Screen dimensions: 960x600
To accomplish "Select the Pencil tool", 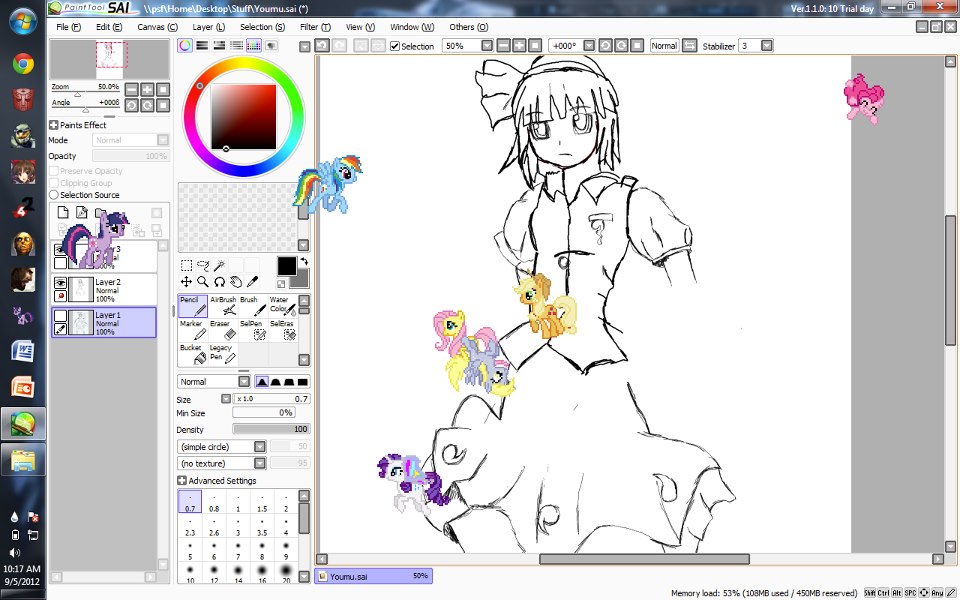I will (192, 306).
